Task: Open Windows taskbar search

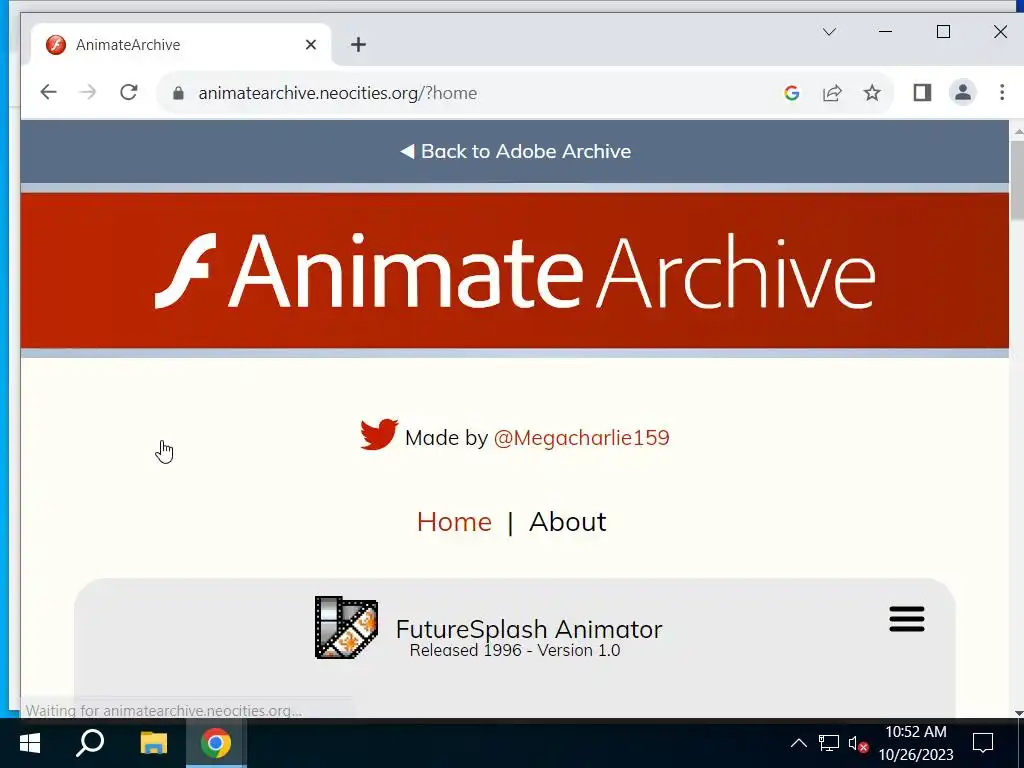Action: [90, 743]
